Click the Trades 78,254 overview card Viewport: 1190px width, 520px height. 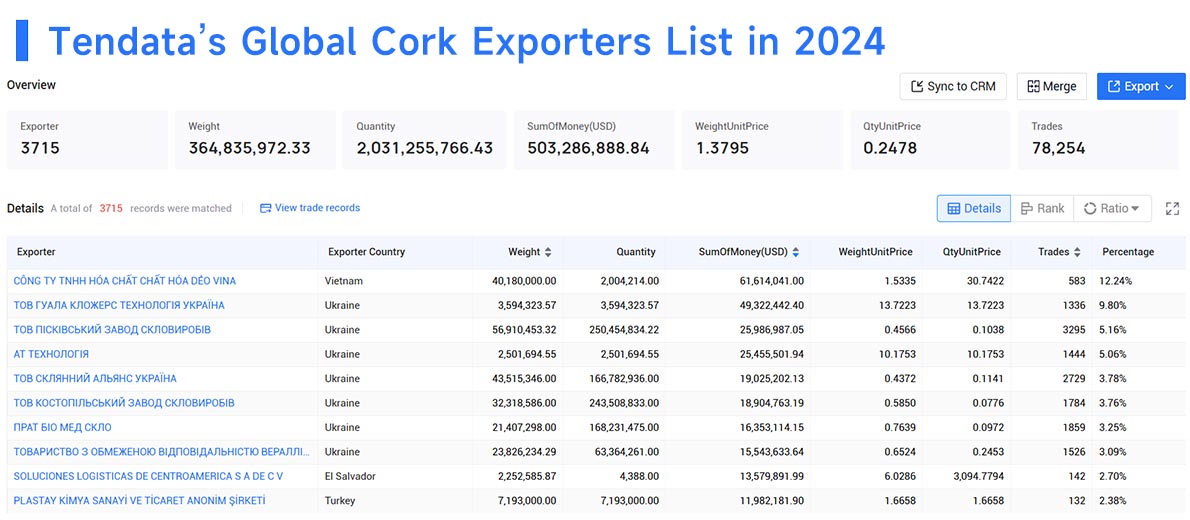pyautogui.click(x=1099, y=140)
